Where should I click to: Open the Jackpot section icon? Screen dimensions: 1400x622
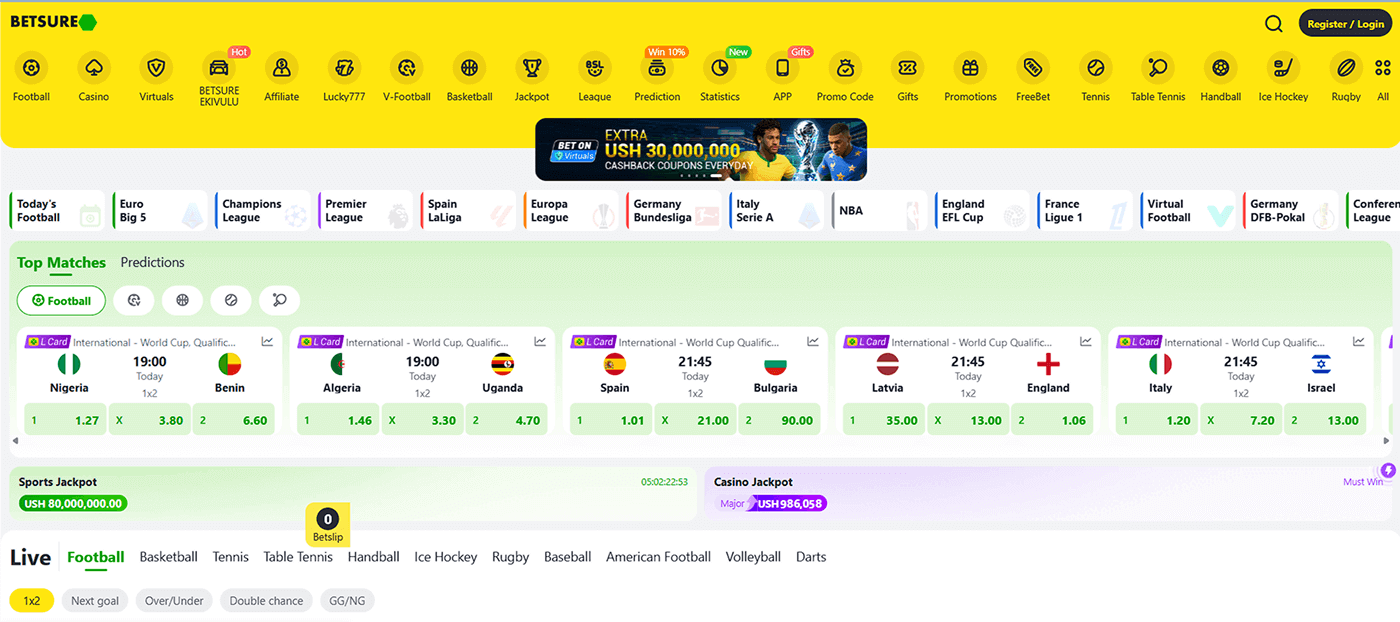tap(532, 68)
